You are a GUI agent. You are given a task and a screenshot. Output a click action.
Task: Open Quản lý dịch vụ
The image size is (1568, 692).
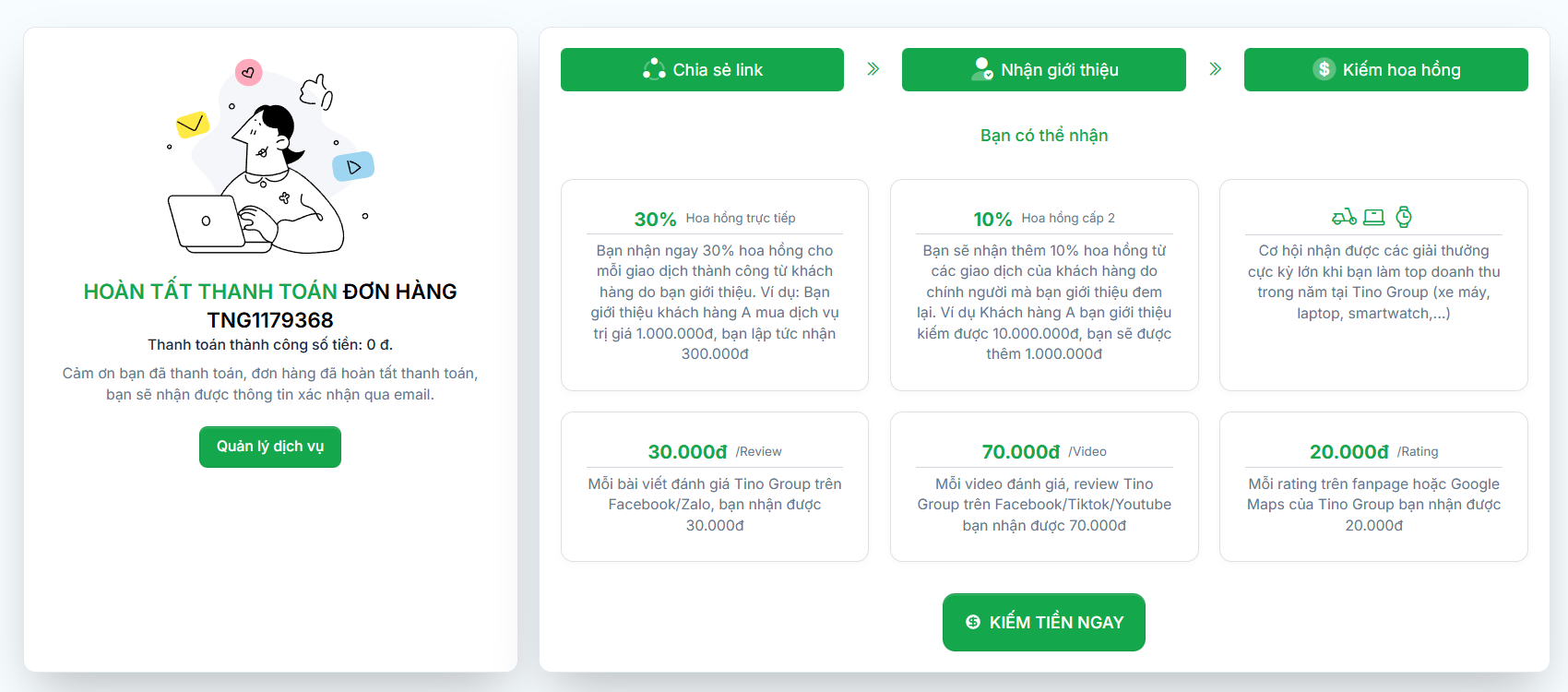(x=269, y=447)
